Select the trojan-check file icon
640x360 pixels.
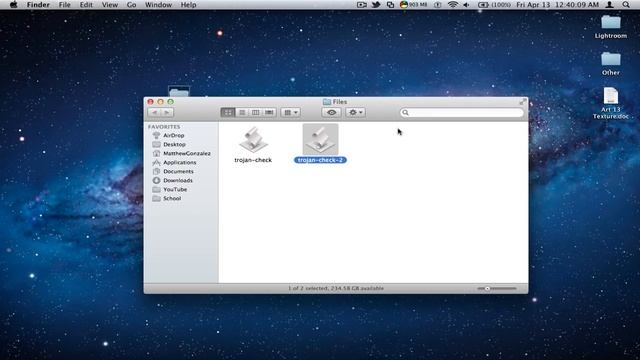point(253,140)
